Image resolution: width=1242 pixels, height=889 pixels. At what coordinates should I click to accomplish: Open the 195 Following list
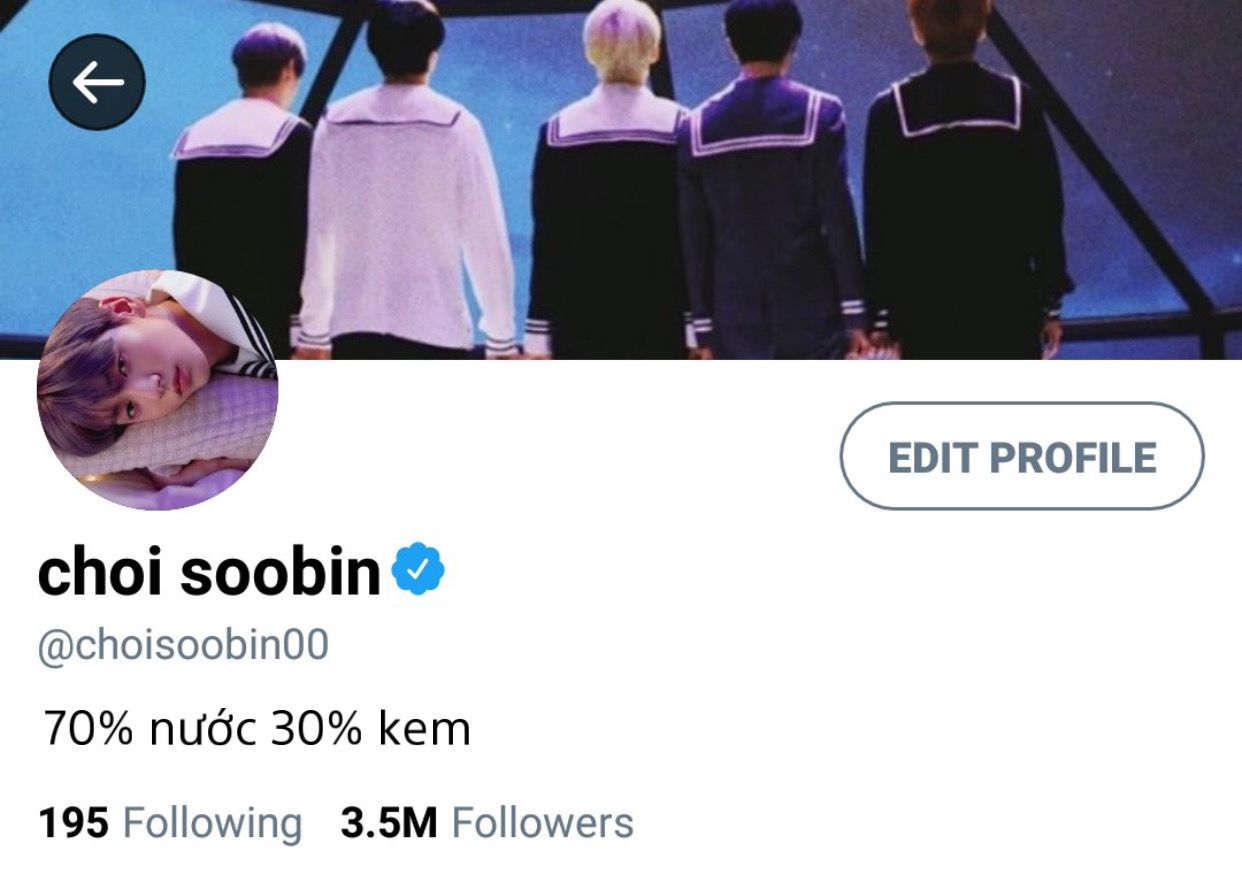(170, 824)
